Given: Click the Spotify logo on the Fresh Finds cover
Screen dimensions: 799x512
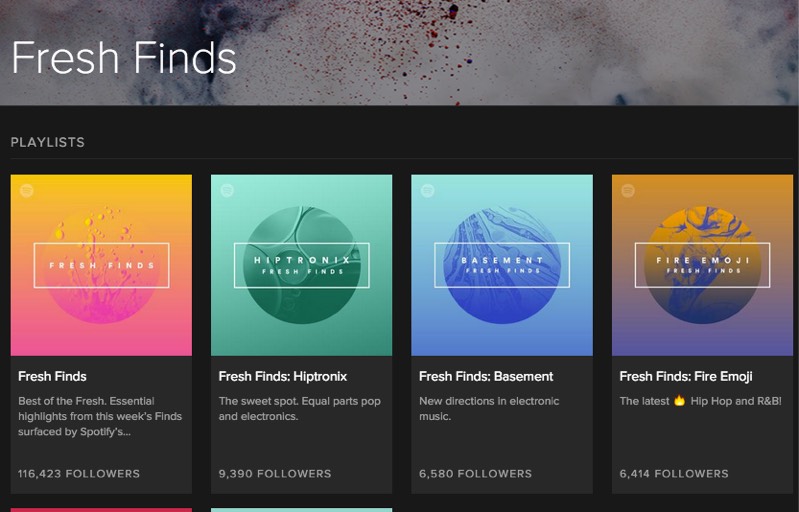Looking at the screenshot, I should click(26, 190).
